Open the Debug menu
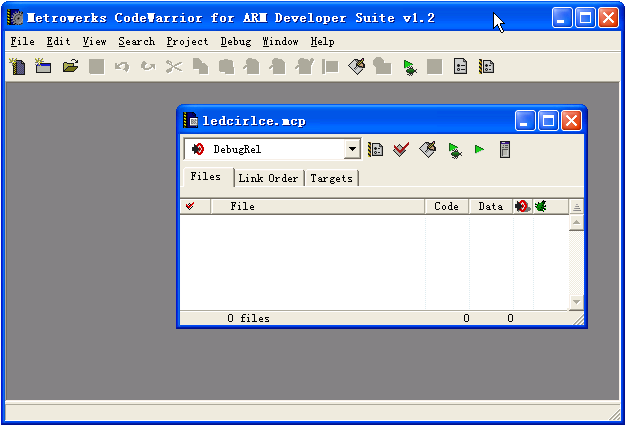This screenshot has height=426, width=626. tap(235, 42)
